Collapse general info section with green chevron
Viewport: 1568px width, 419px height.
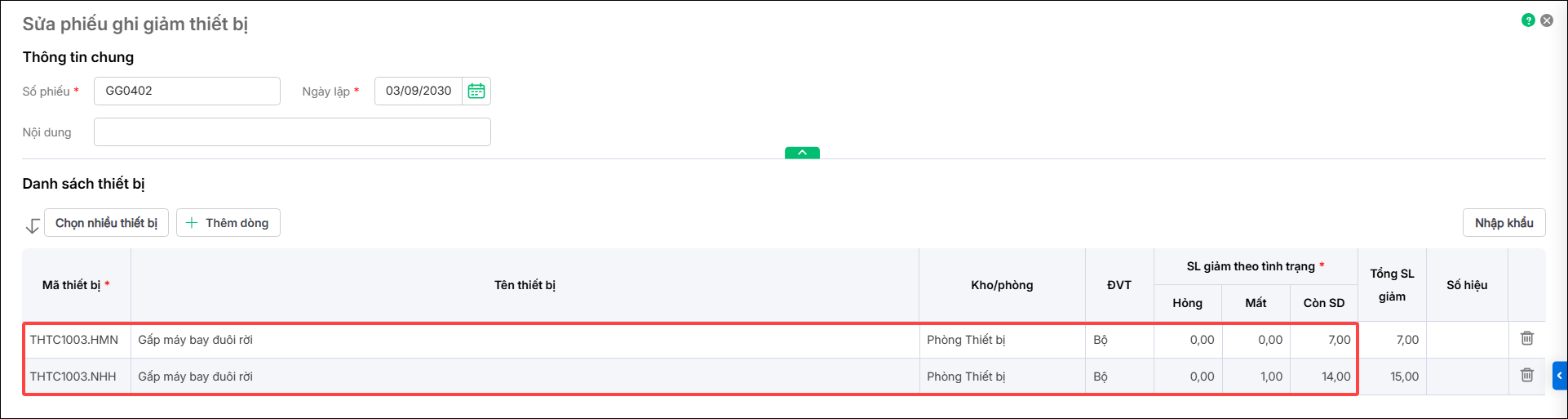[802, 153]
